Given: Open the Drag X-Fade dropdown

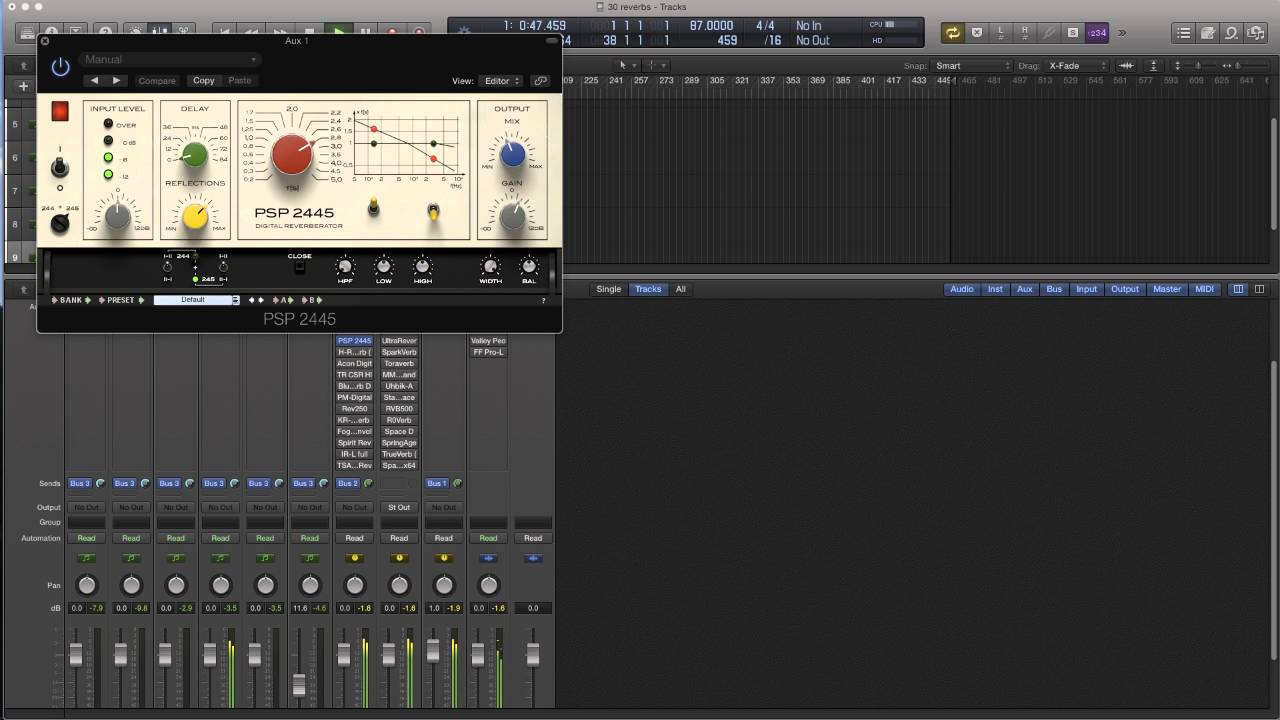Looking at the screenshot, I should coord(1078,66).
